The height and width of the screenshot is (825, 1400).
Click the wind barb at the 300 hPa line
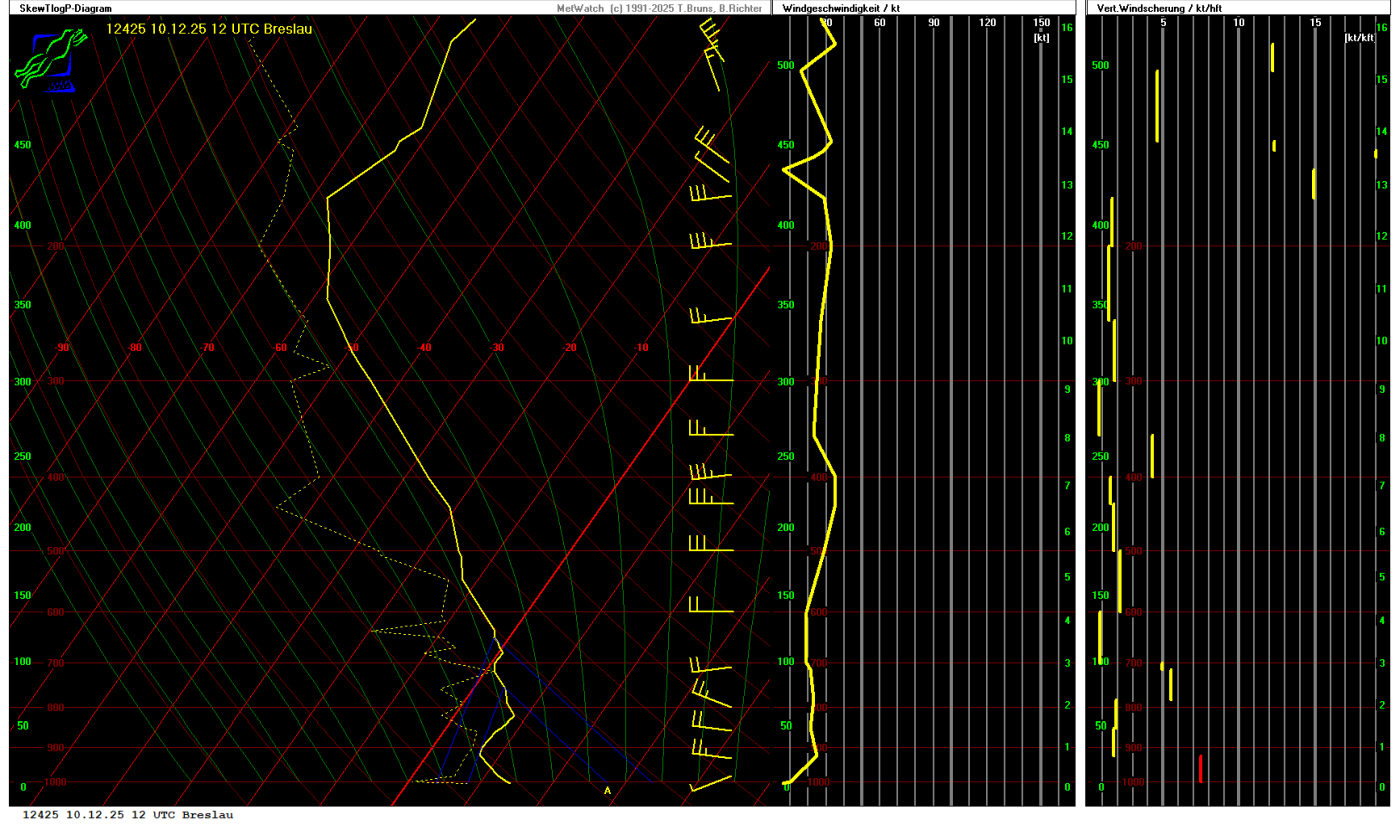[710, 378]
